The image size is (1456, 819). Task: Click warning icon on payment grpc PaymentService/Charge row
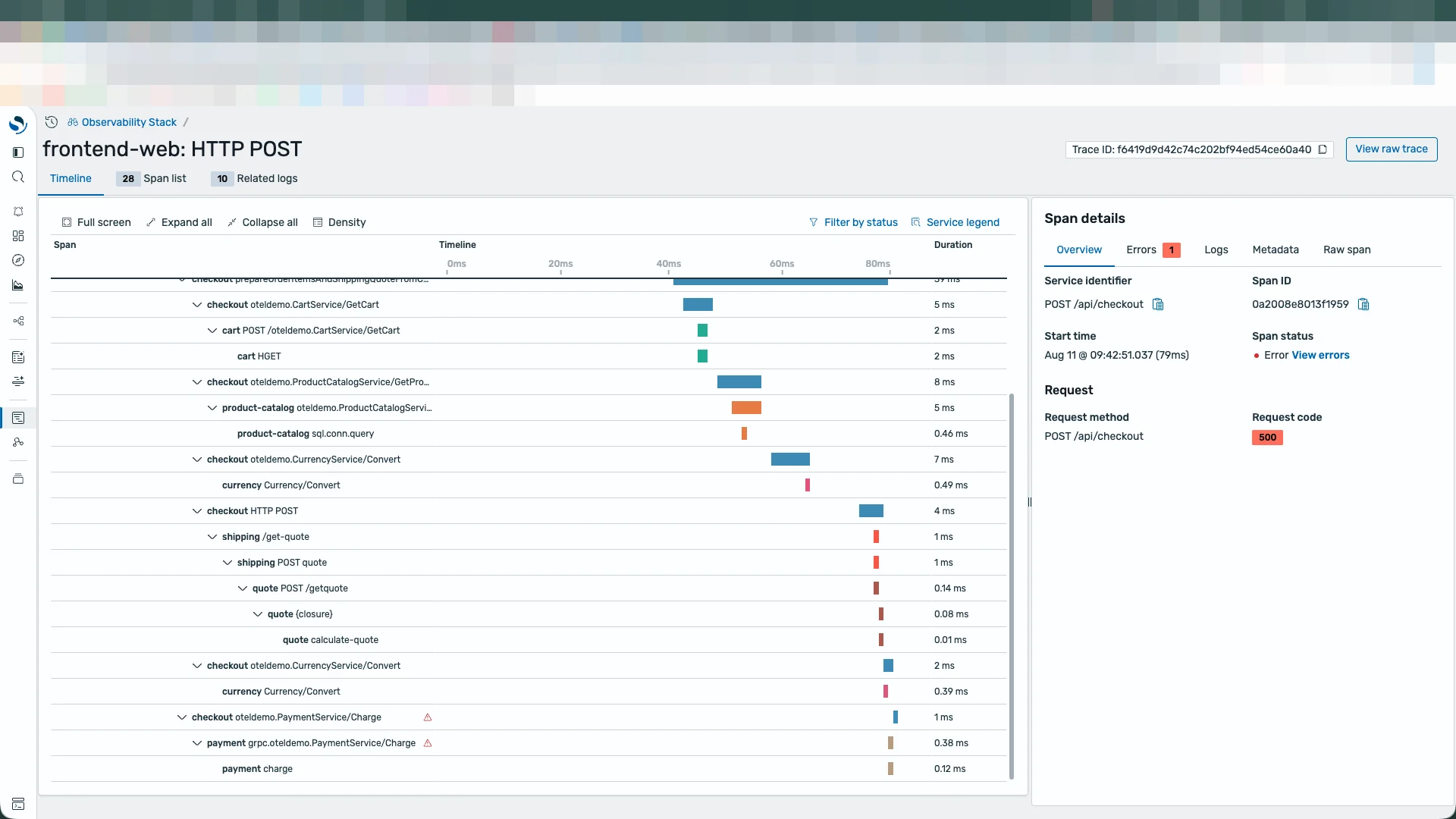pos(428,743)
